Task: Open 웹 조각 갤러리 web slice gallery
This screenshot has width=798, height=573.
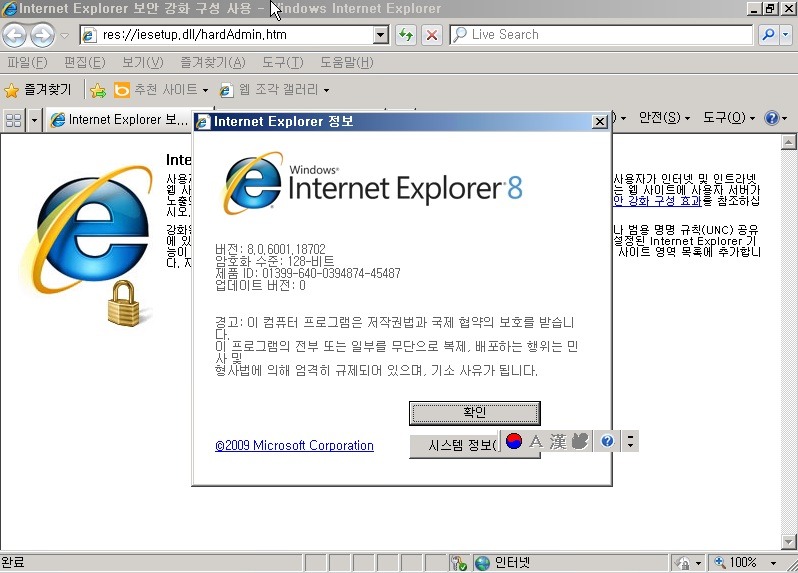Action: [274, 90]
